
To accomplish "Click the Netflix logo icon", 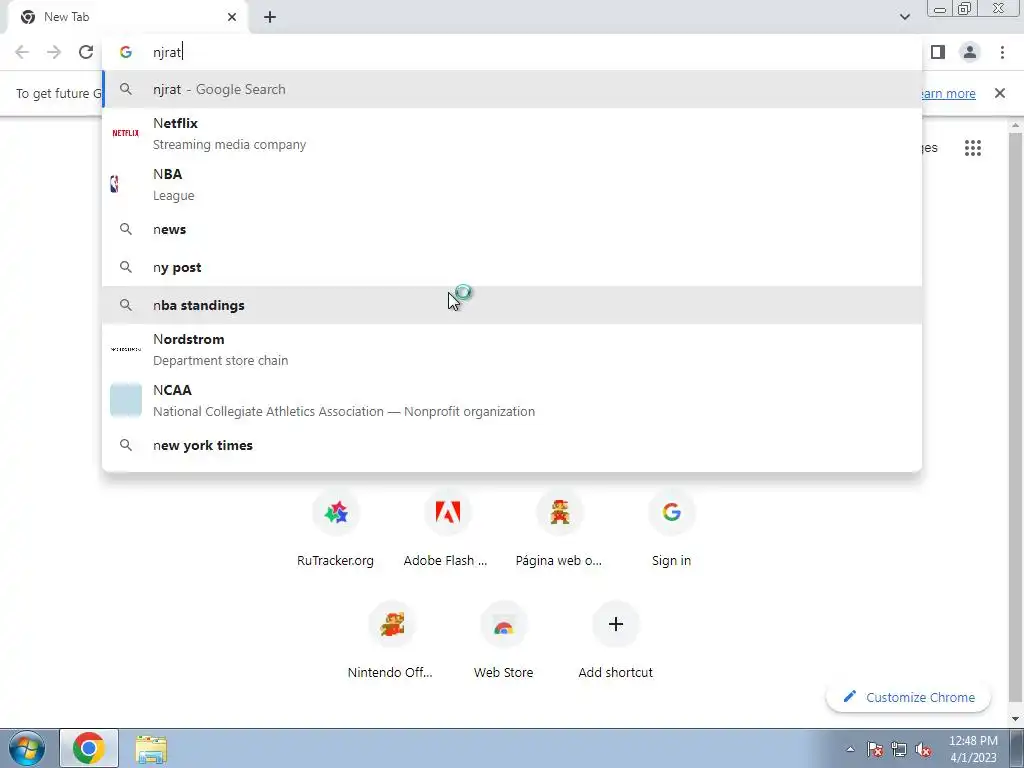I will [x=125, y=133].
